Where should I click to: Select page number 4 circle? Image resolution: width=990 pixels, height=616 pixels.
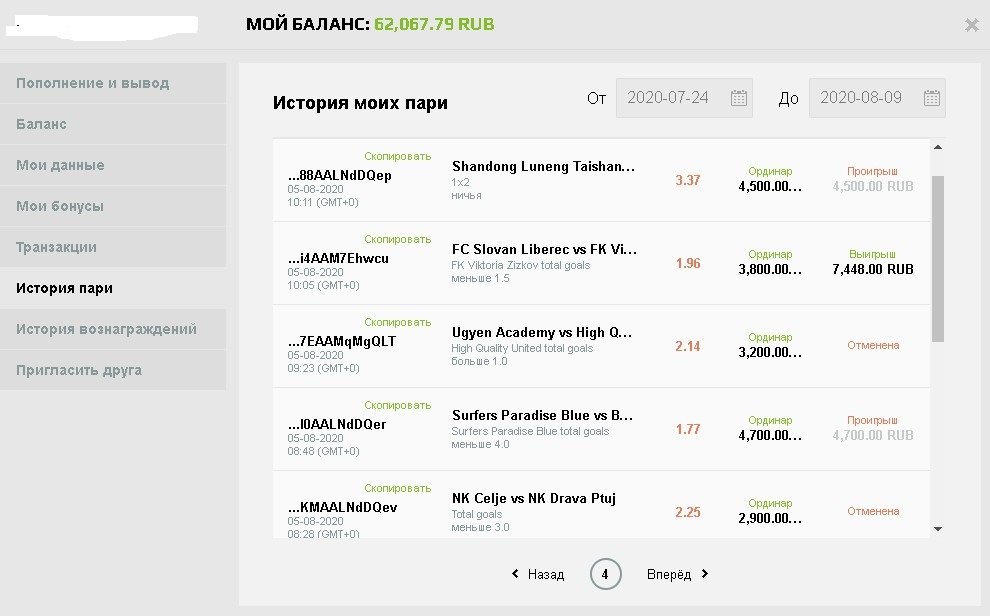coord(605,574)
